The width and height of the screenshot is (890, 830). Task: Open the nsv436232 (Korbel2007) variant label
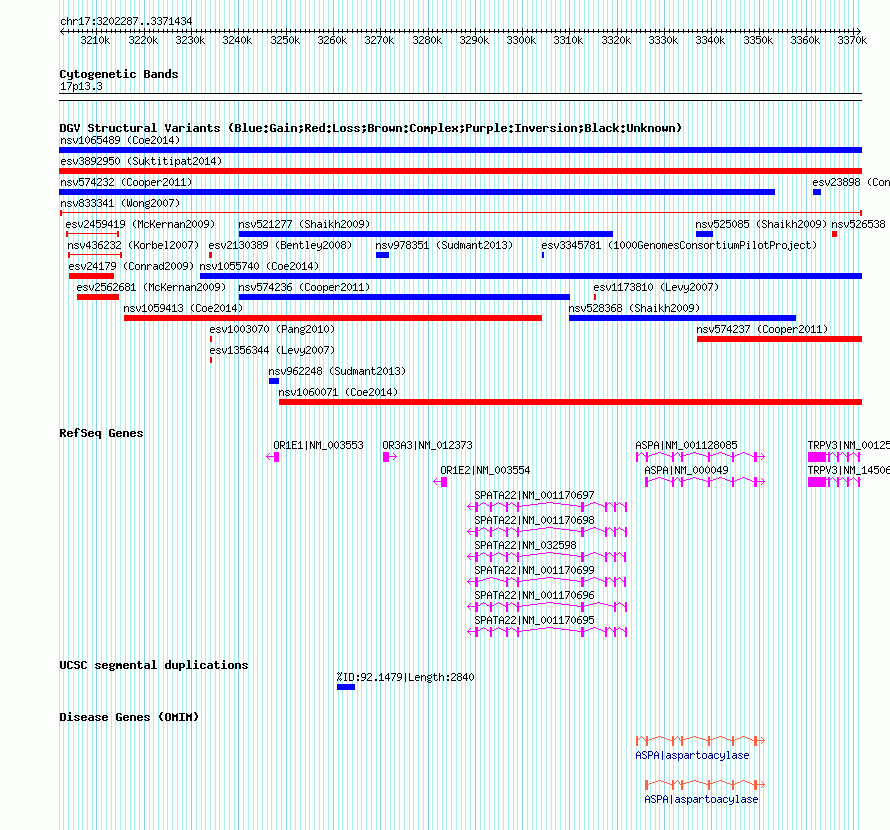click(133, 245)
